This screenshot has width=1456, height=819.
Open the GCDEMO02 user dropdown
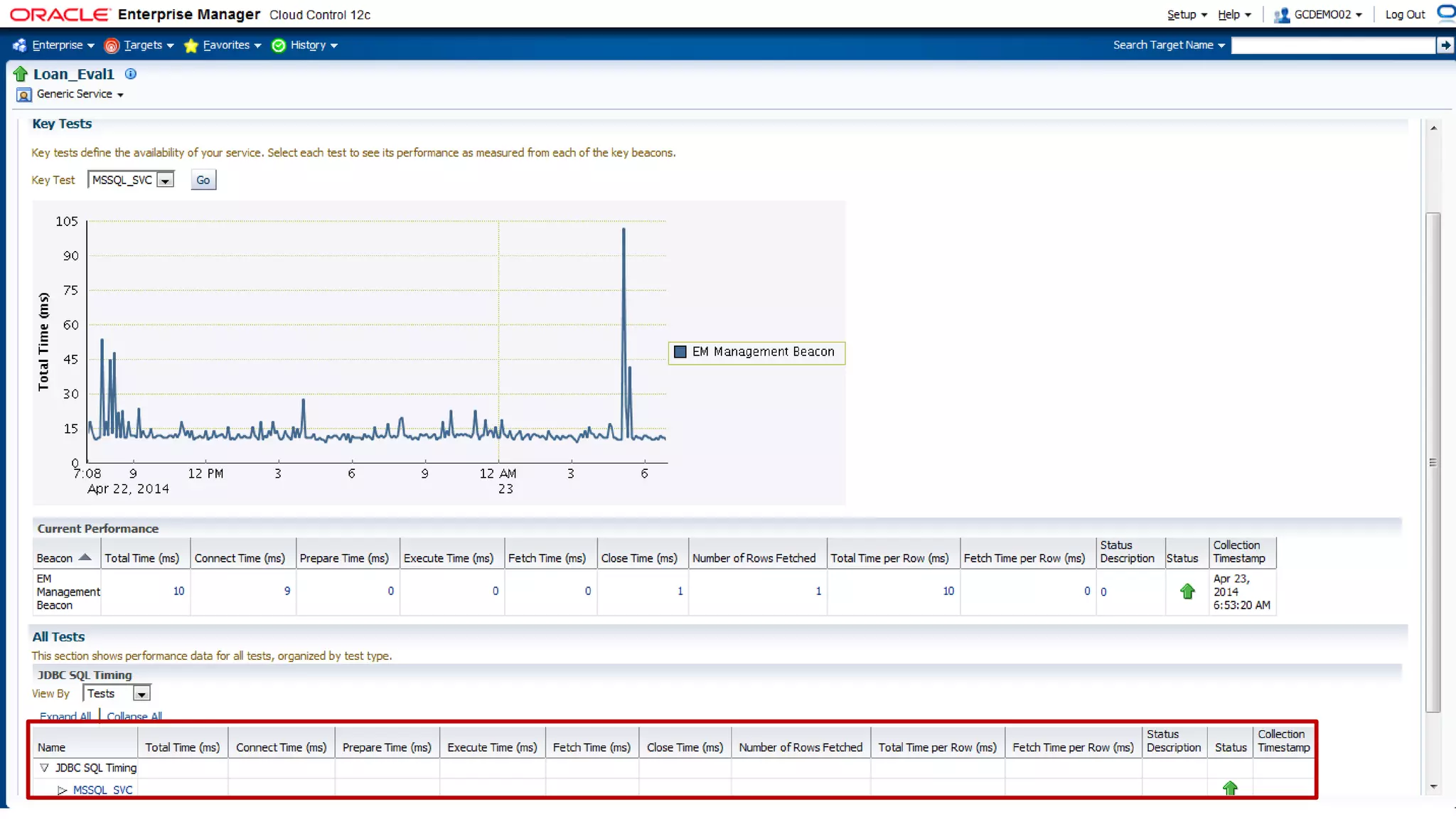pyautogui.click(x=1327, y=14)
